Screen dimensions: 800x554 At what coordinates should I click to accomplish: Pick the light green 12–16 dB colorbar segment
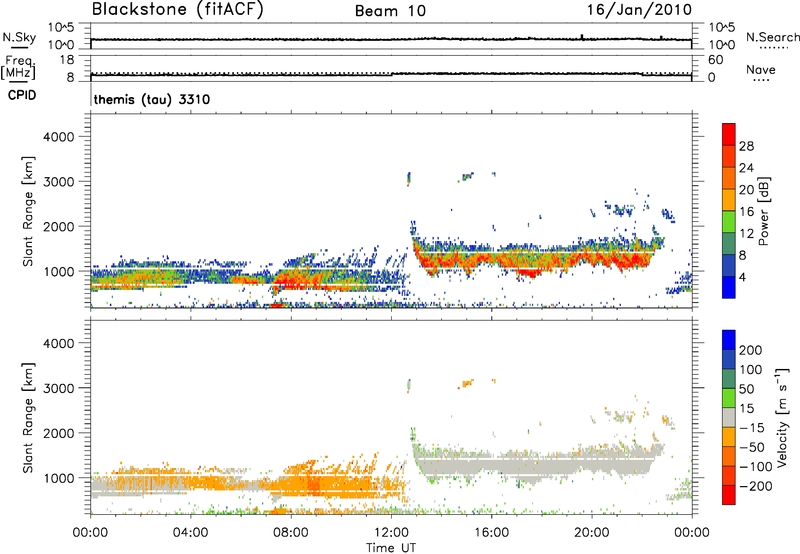[x=729, y=222]
